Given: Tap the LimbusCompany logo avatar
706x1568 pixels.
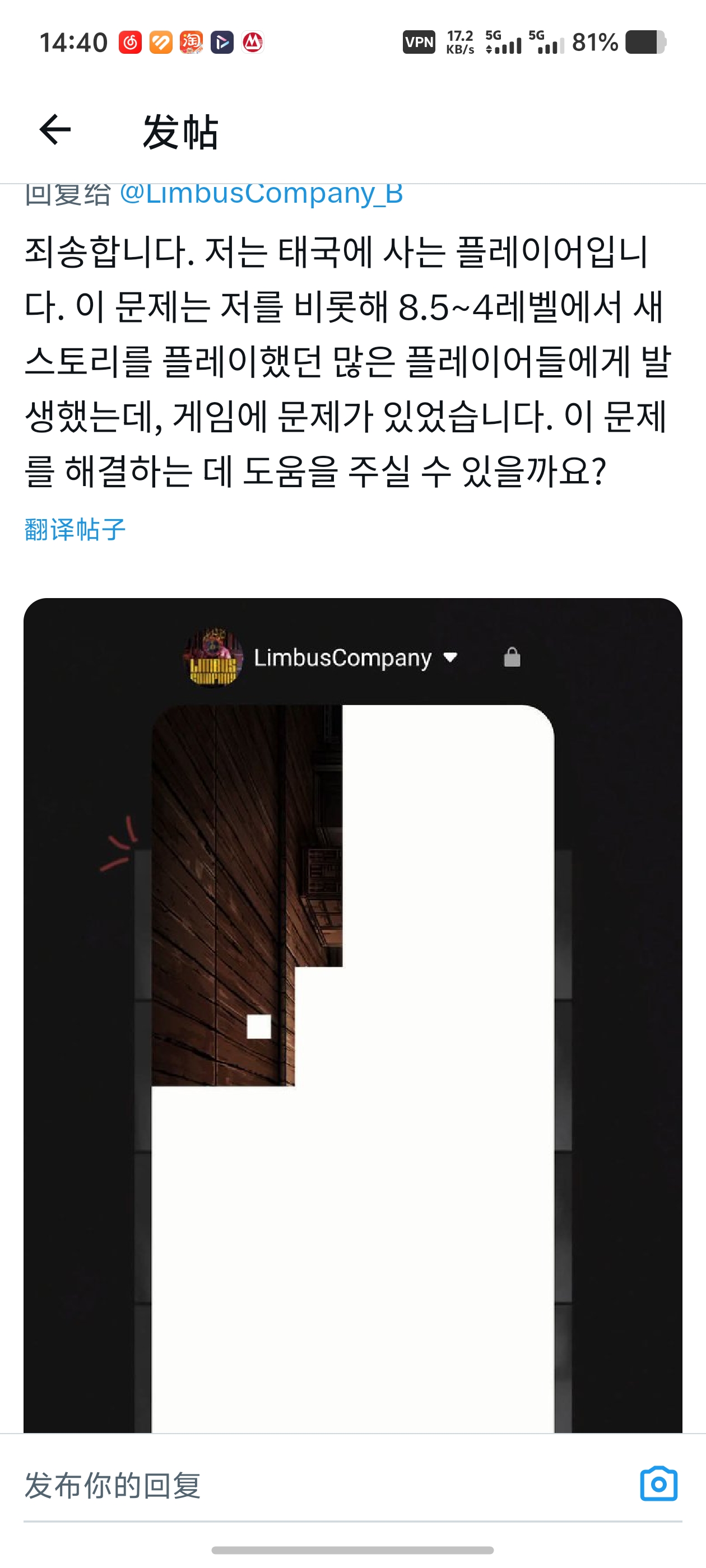Looking at the screenshot, I should coord(213,657).
